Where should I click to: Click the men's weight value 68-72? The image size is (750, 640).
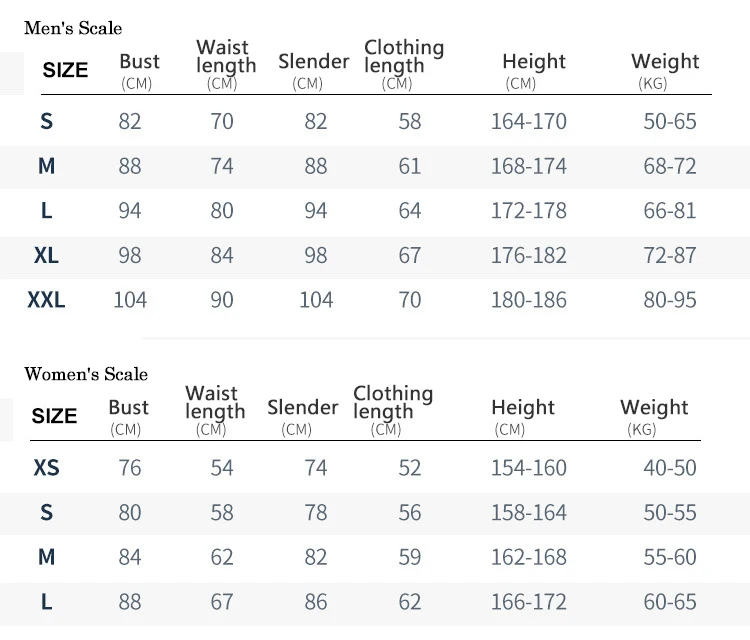point(670,166)
